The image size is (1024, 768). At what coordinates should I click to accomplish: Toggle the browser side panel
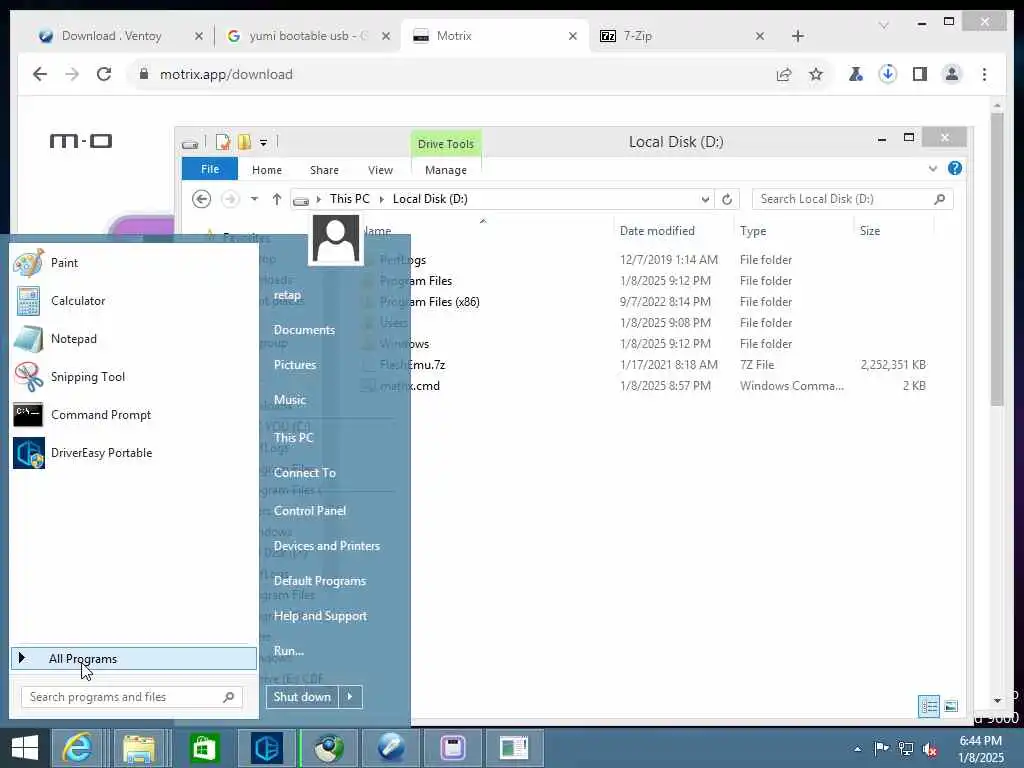click(x=920, y=74)
